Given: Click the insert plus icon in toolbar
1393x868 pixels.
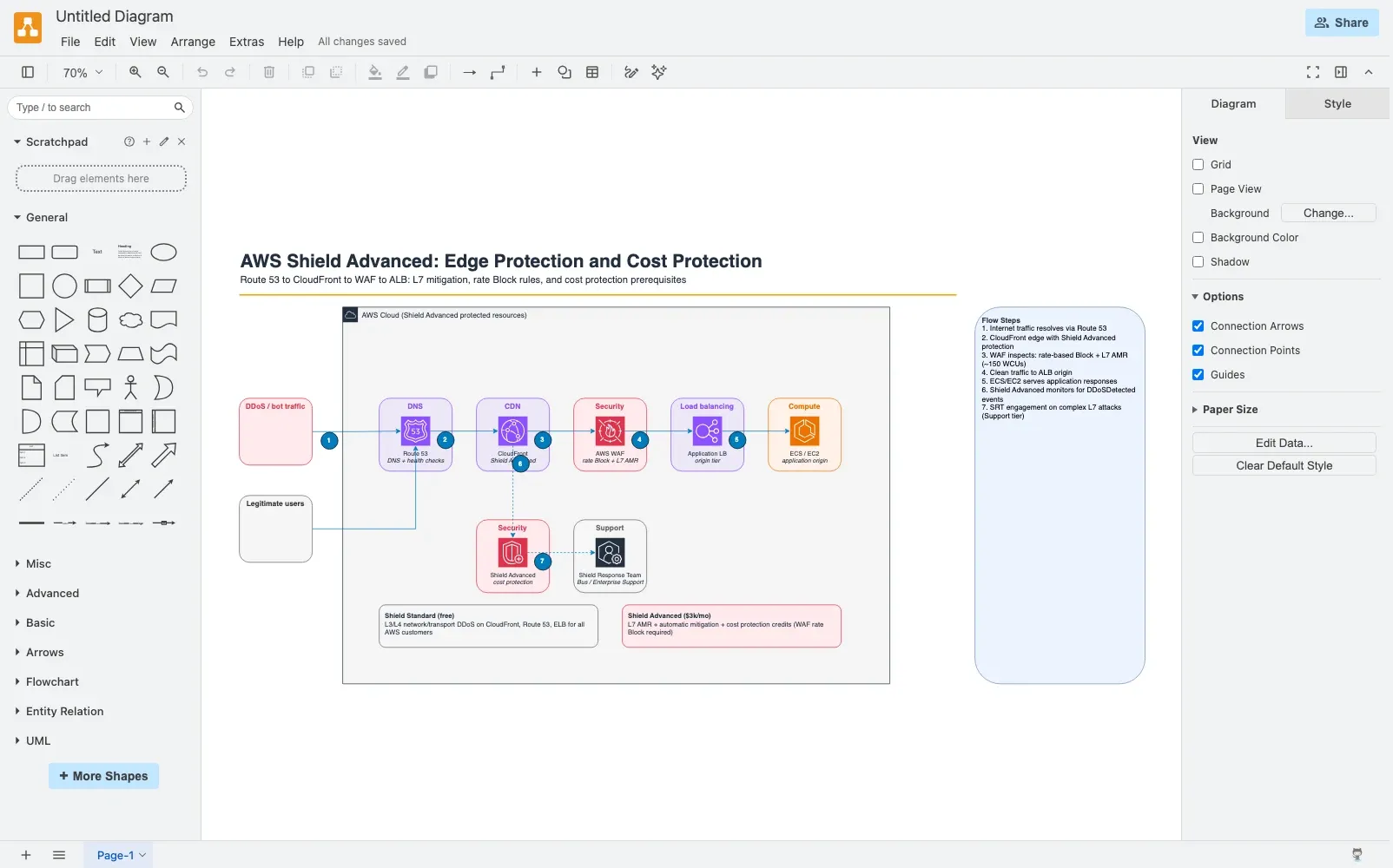Looking at the screenshot, I should tap(537, 73).
